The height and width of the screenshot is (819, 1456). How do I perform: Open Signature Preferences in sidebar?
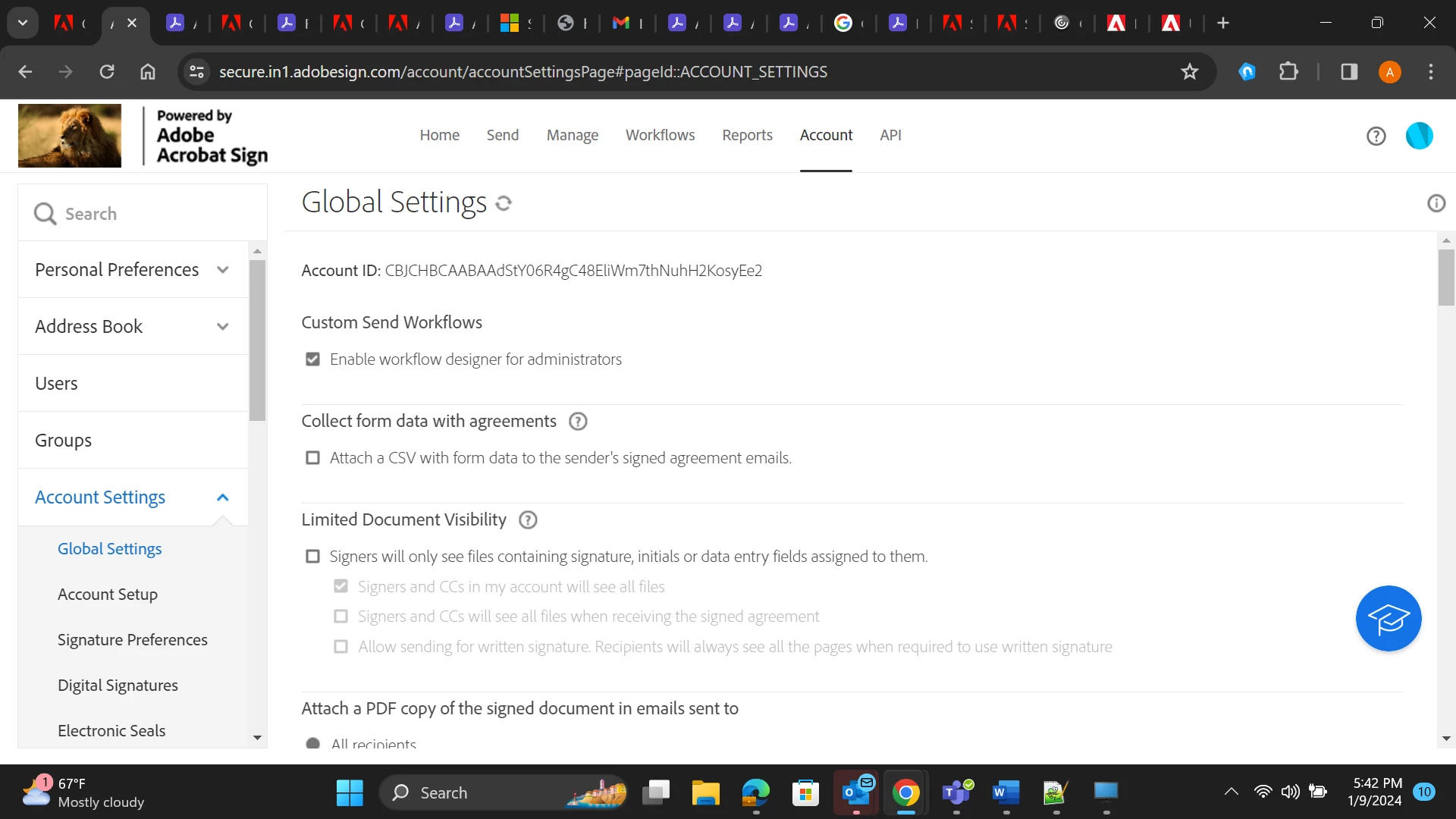click(133, 640)
